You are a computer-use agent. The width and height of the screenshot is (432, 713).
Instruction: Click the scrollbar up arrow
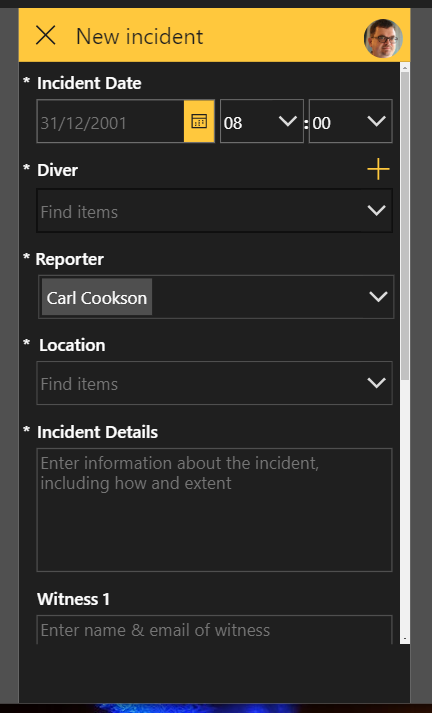pos(405,67)
